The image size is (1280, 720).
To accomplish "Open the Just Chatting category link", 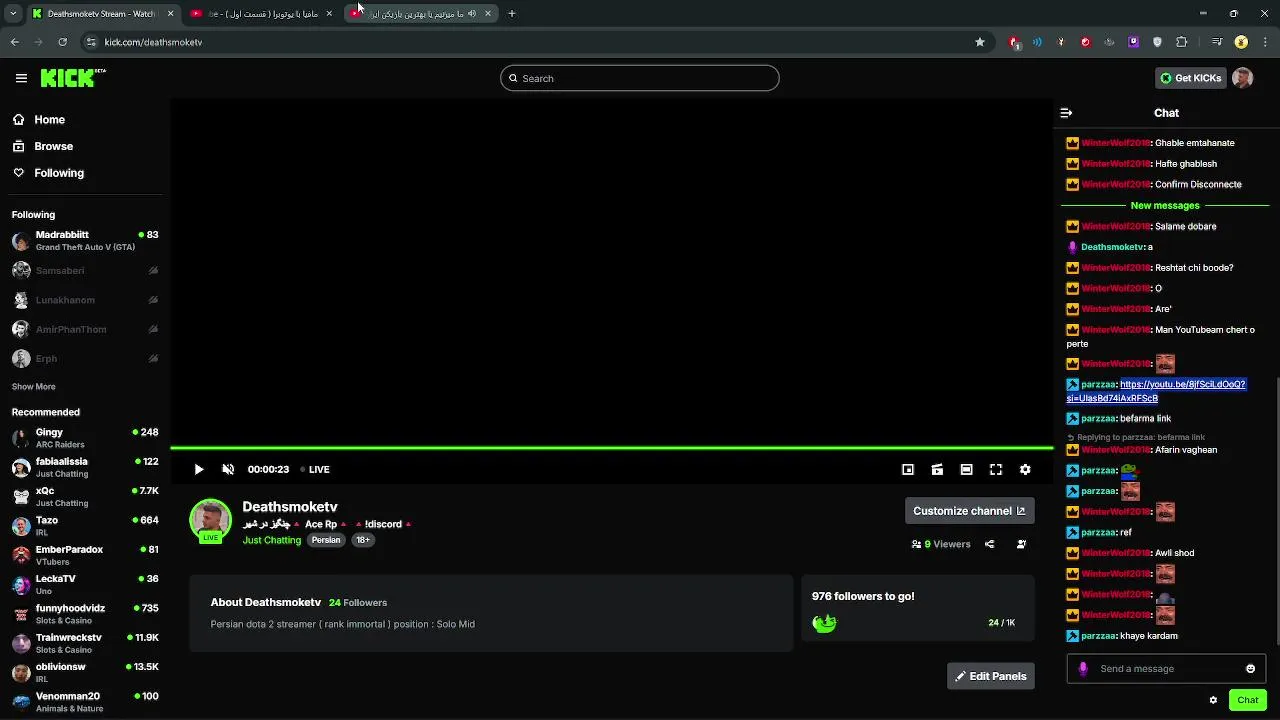I will click(x=271, y=540).
